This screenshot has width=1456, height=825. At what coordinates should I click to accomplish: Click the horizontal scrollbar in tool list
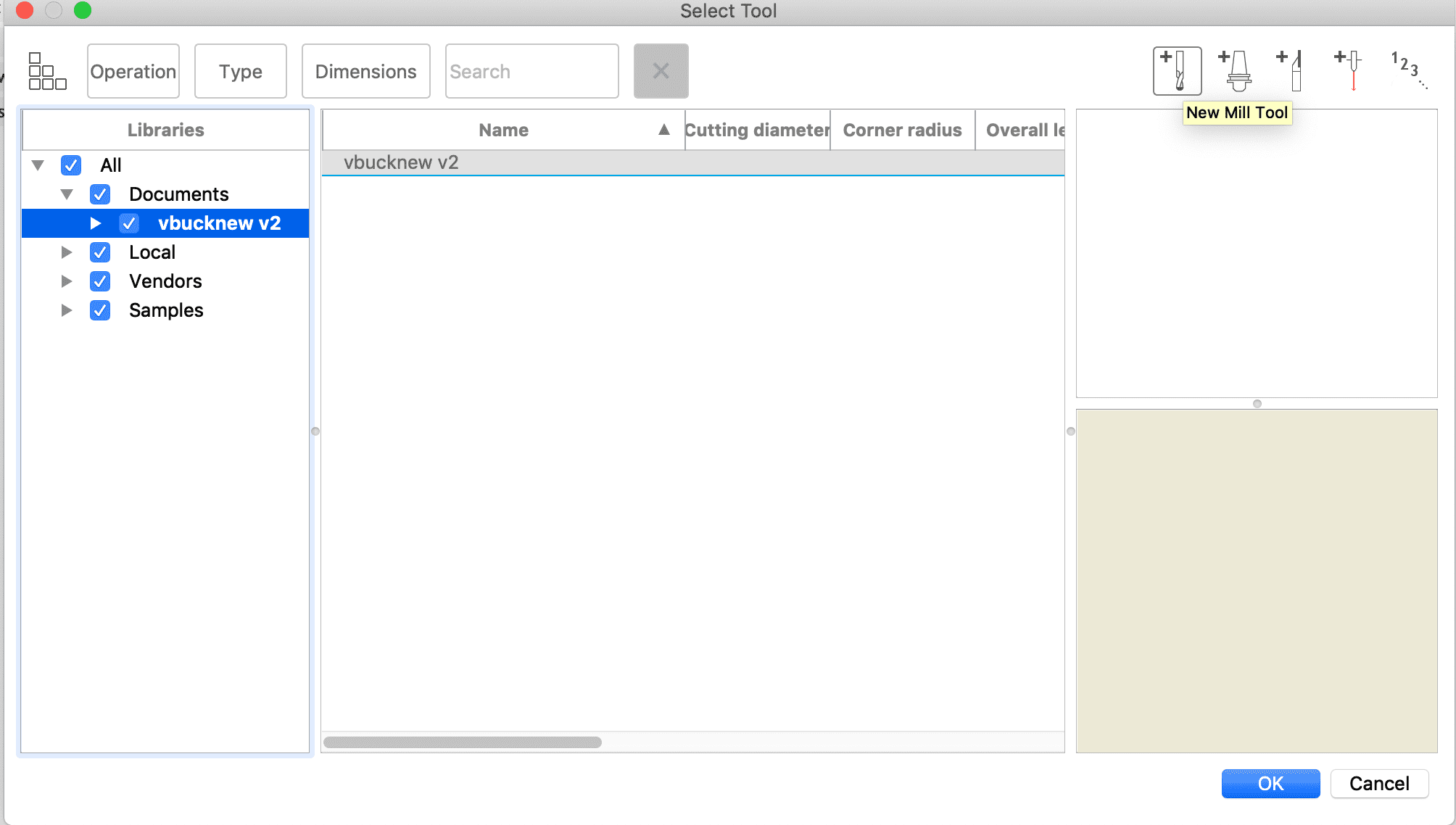coord(463,742)
